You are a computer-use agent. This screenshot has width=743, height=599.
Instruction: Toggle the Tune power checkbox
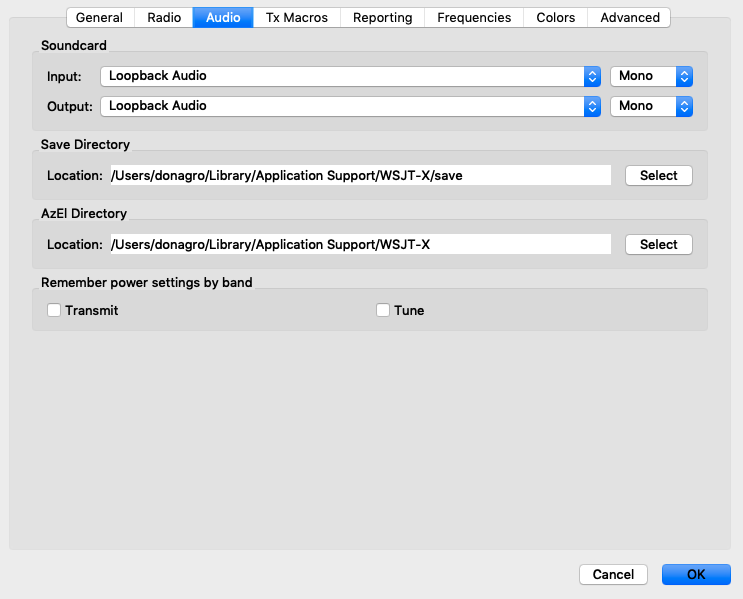click(x=383, y=311)
